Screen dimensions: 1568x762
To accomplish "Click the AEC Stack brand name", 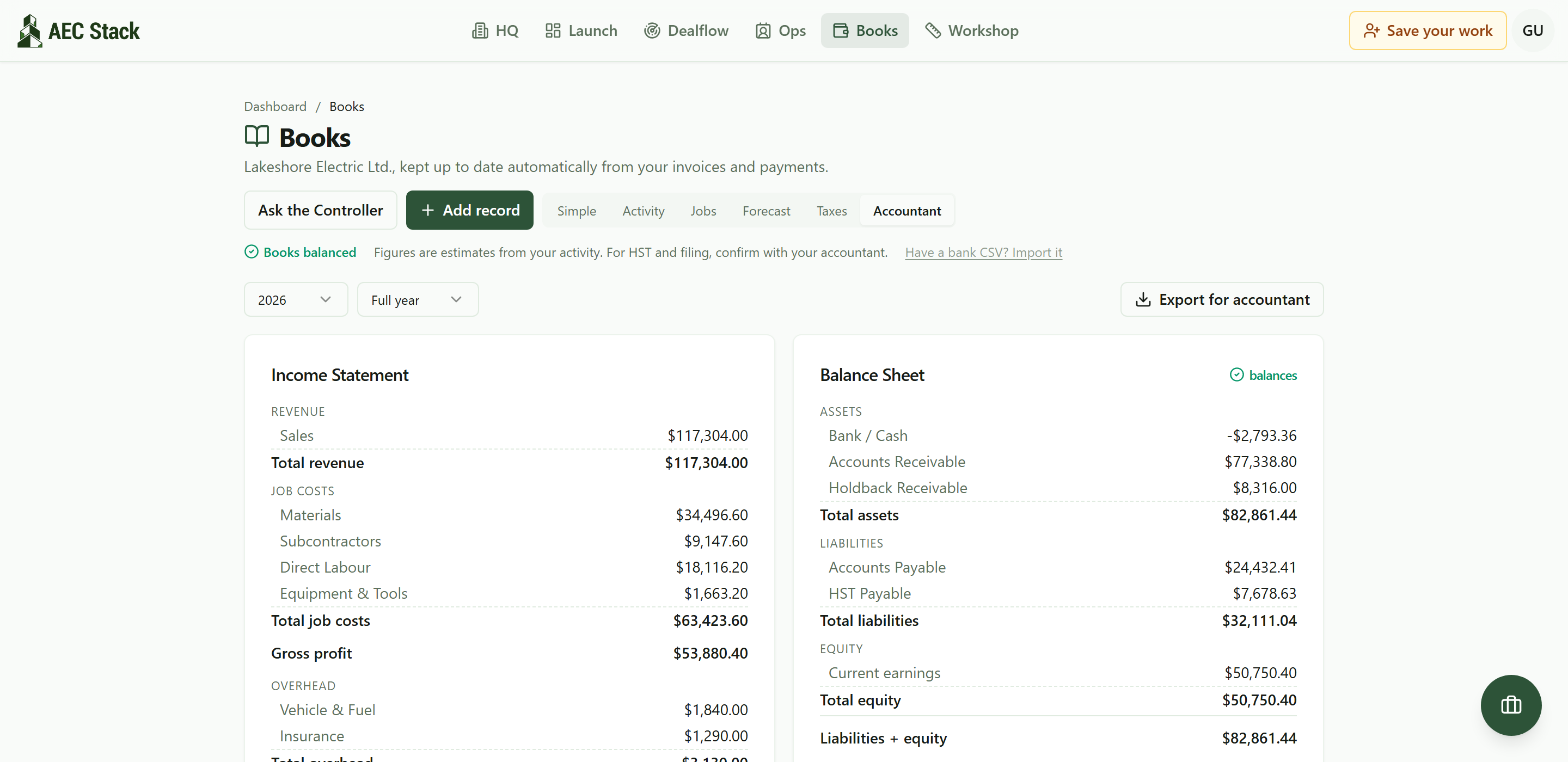I will (94, 31).
